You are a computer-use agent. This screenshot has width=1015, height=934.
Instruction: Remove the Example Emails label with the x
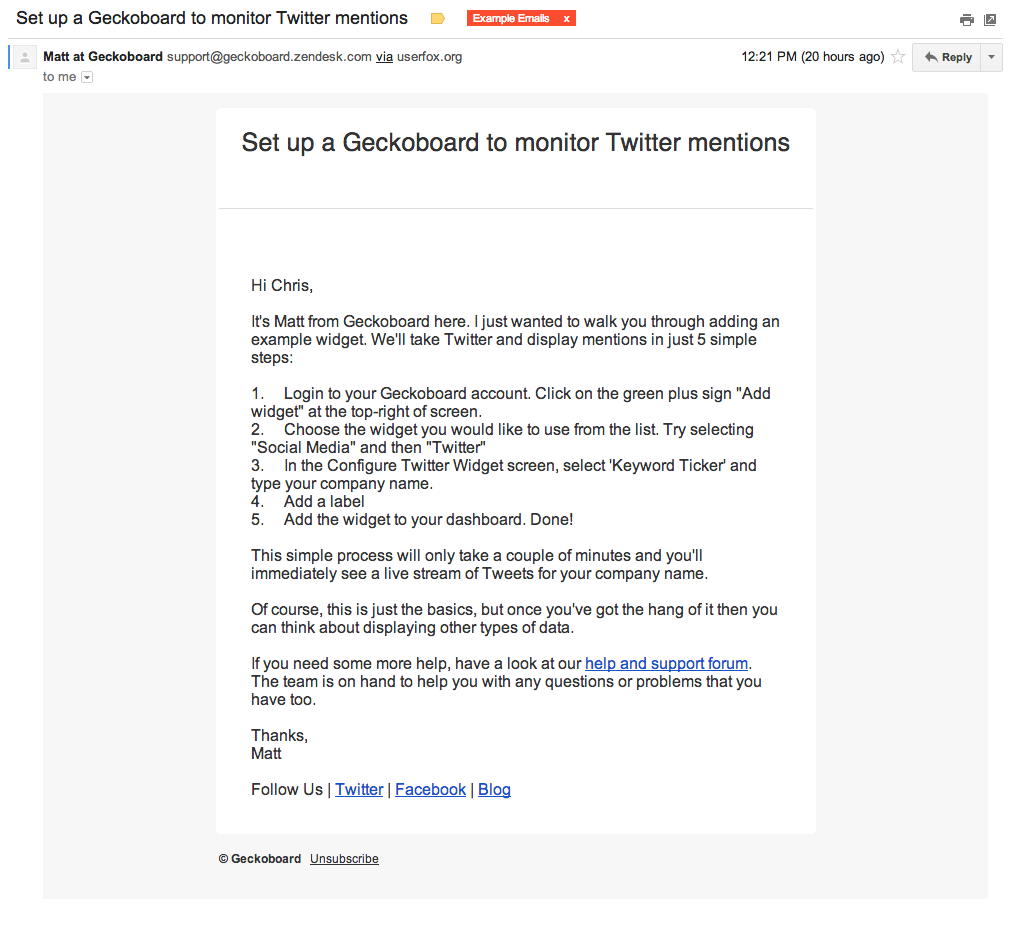click(567, 19)
